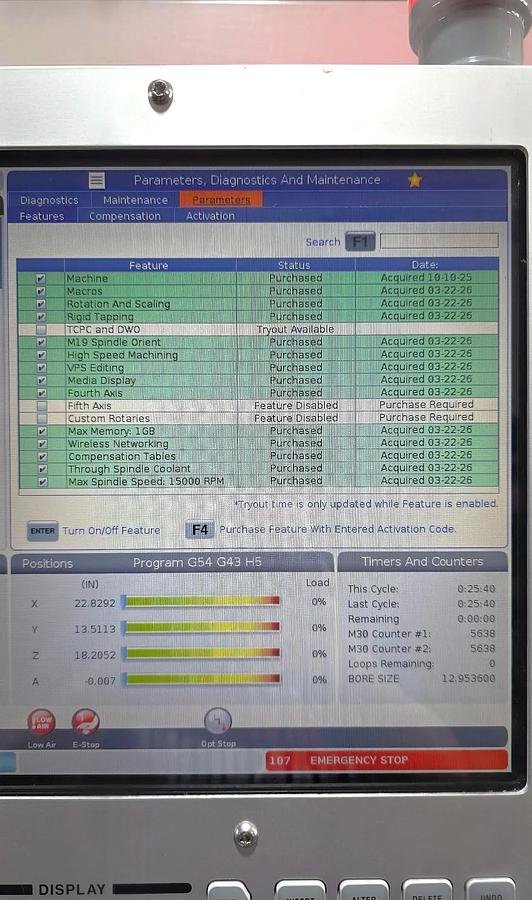Click the F1 search key icon
This screenshot has width=532, height=900.
pyautogui.click(x=360, y=242)
